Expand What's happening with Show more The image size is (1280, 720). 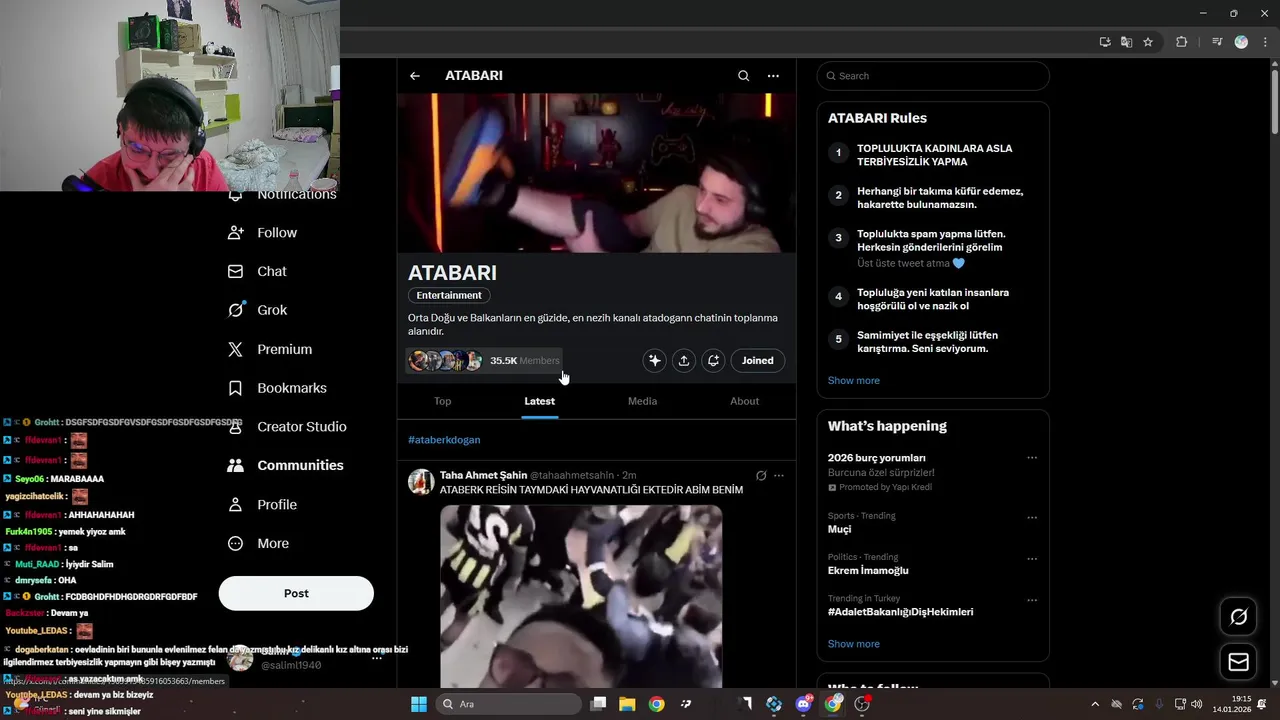click(854, 644)
